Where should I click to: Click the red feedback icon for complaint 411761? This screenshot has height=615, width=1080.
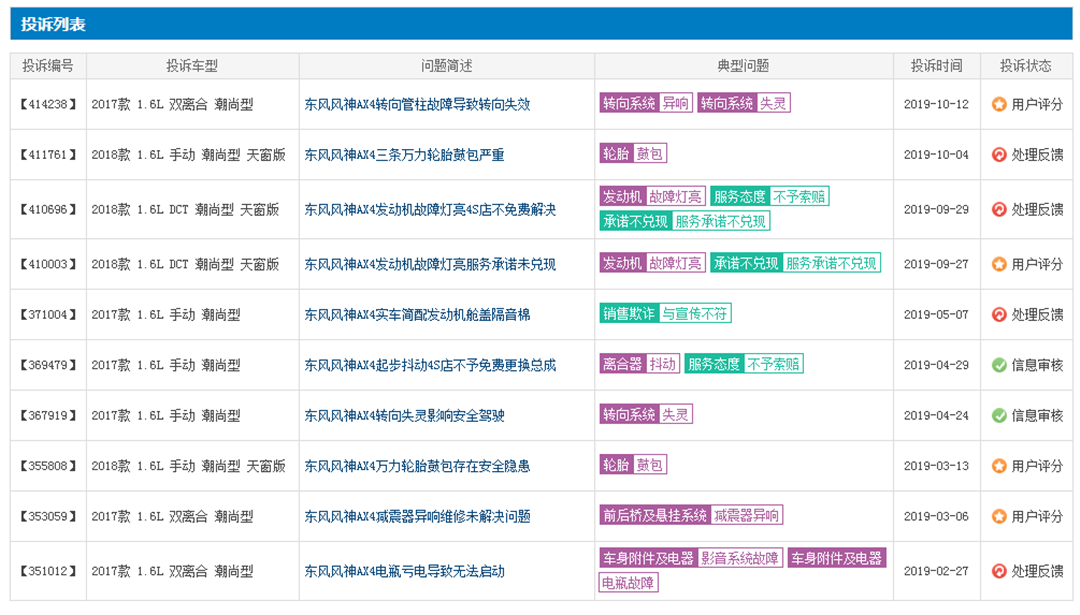click(998, 155)
